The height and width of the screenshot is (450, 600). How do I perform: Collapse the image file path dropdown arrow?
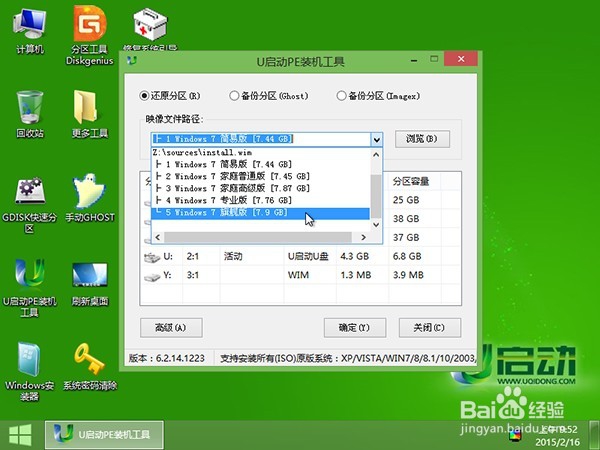pyautogui.click(x=377, y=139)
